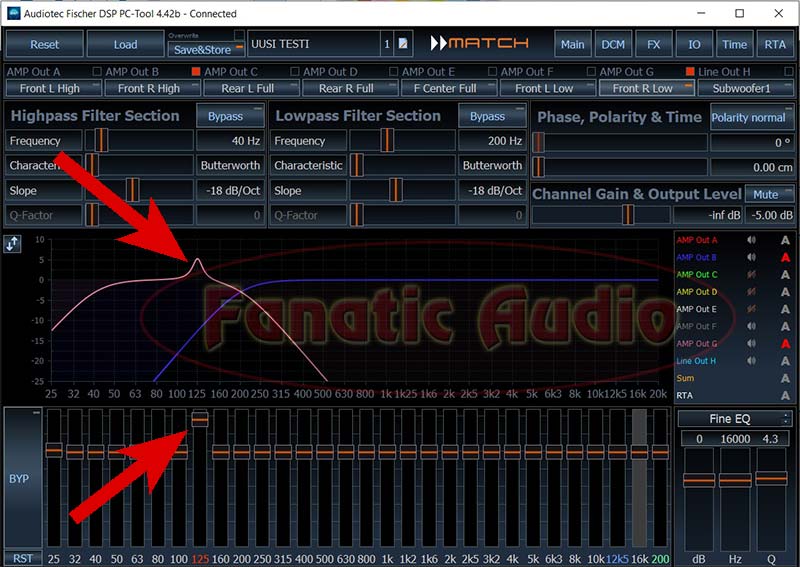Open the Main tab
Viewport: 800px width, 567px height.
click(x=572, y=44)
